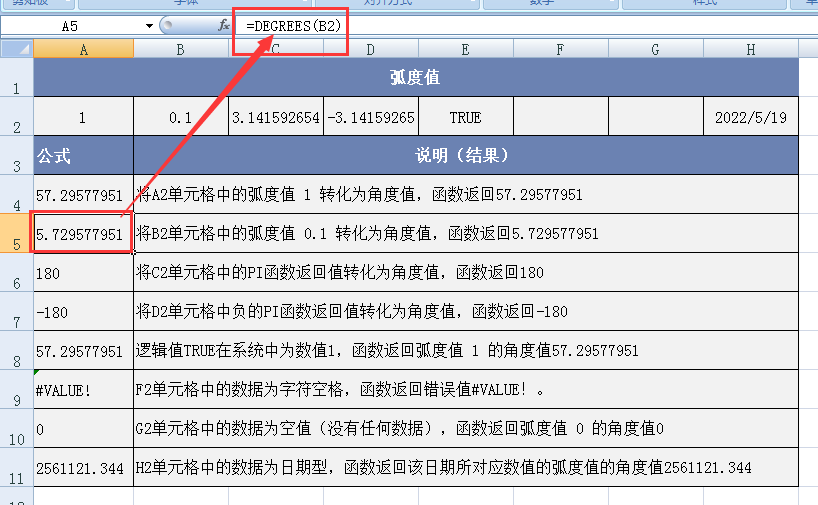Select cell A8 showing 57.29577951
818x505 pixels.
[83, 350]
